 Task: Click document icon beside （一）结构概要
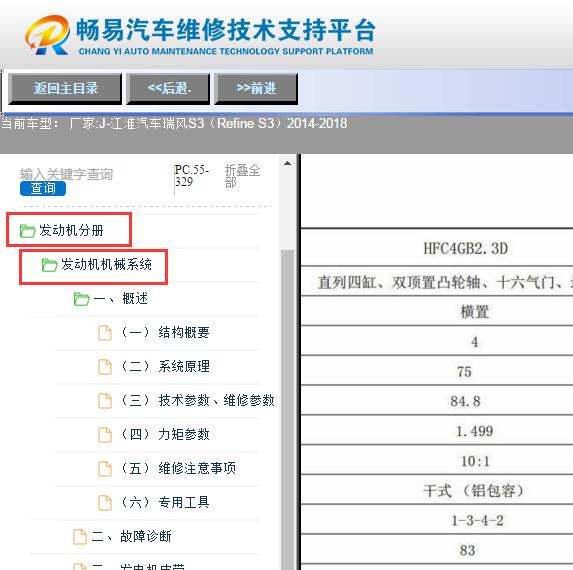[105, 333]
